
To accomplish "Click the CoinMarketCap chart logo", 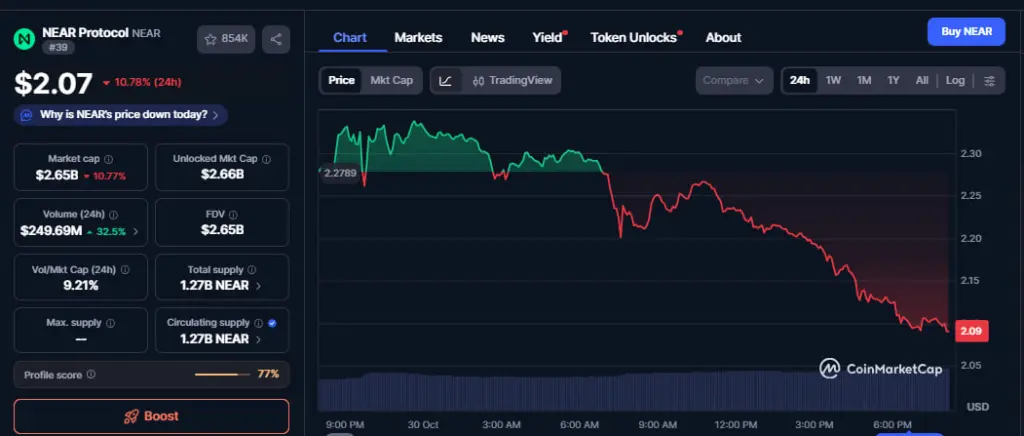I will [881, 369].
